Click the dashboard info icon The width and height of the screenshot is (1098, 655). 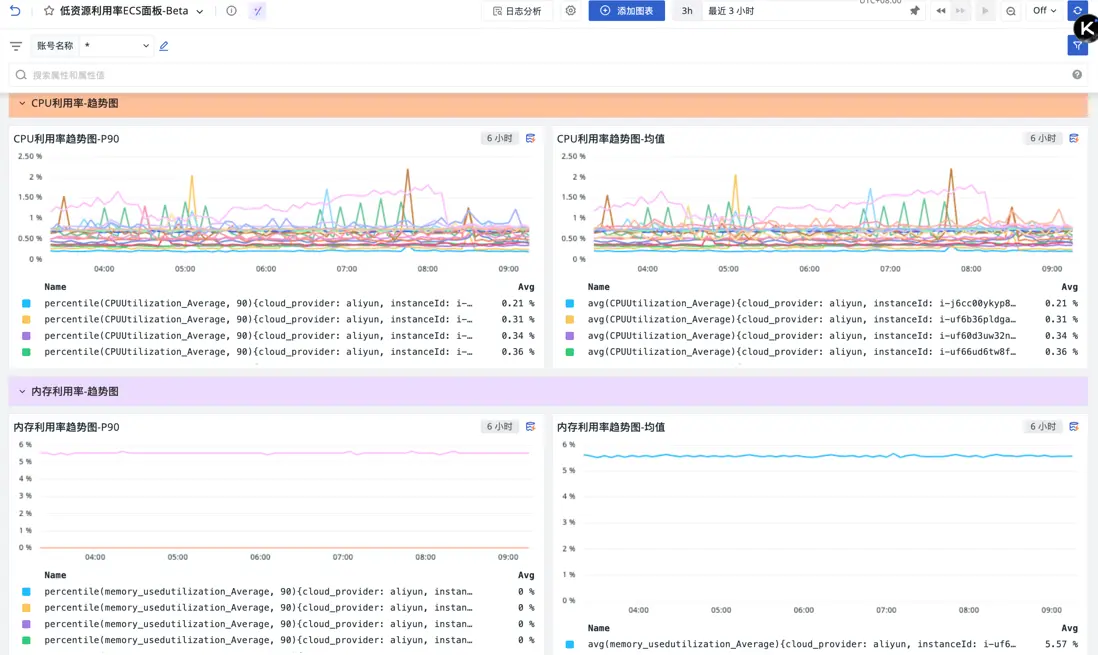coord(231,11)
